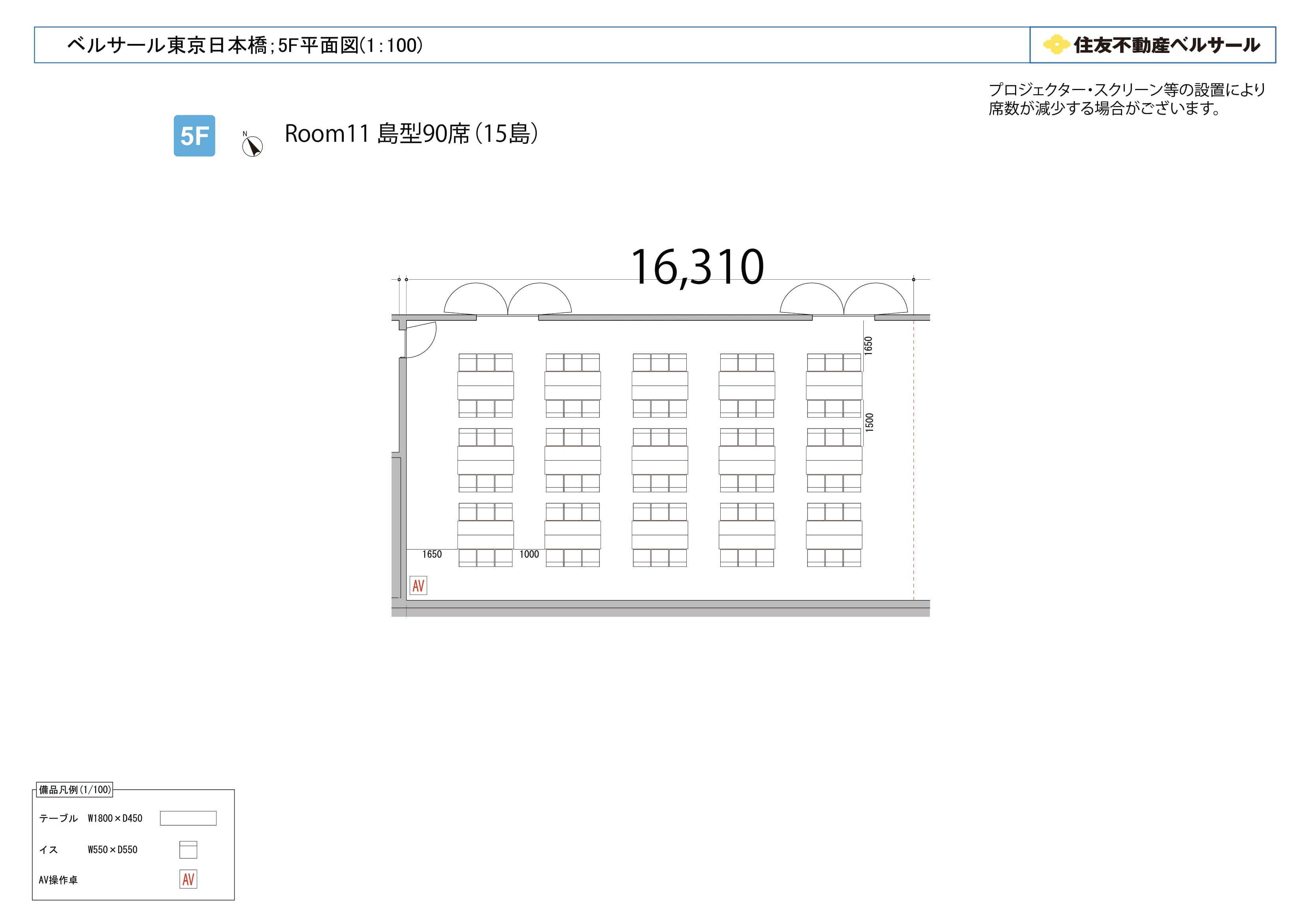Screen dimensions: 1307x924
Task: Click the top-right table island
Action: pyautogui.click(x=834, y=386)
